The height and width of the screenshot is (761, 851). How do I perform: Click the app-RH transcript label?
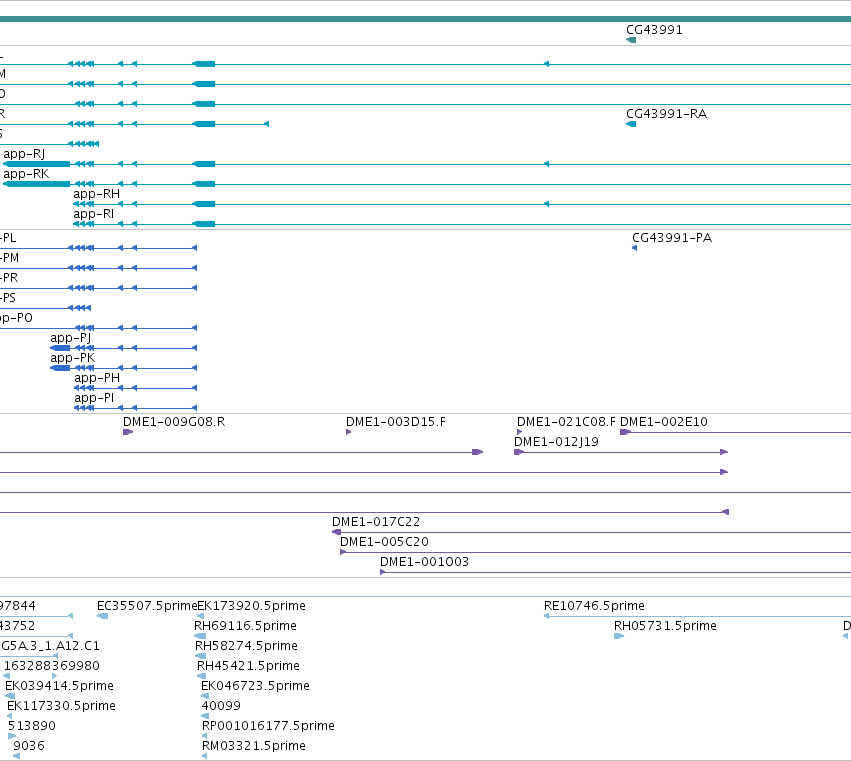(x=97, y=194)
